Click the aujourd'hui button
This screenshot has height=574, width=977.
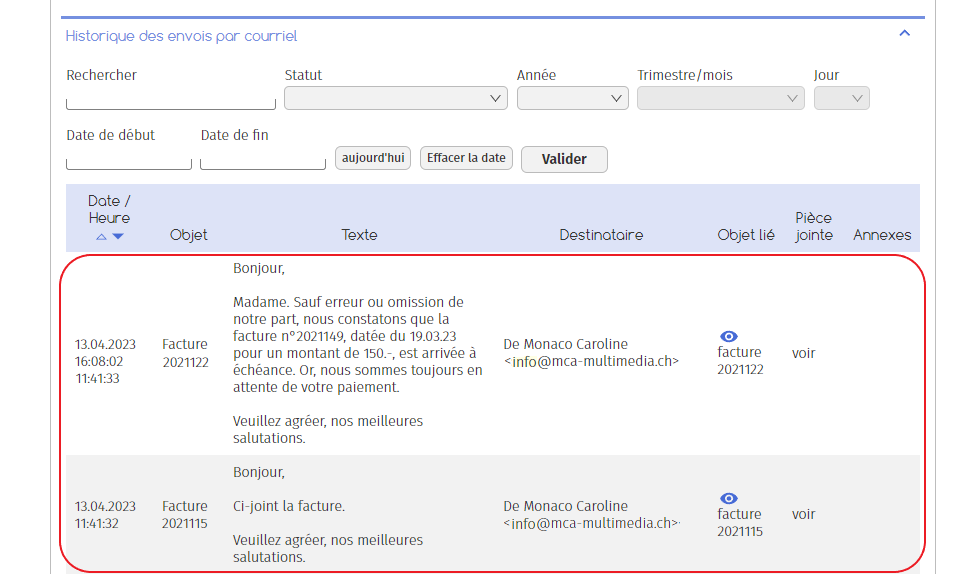pyautogui.click(x=373, y=158)
